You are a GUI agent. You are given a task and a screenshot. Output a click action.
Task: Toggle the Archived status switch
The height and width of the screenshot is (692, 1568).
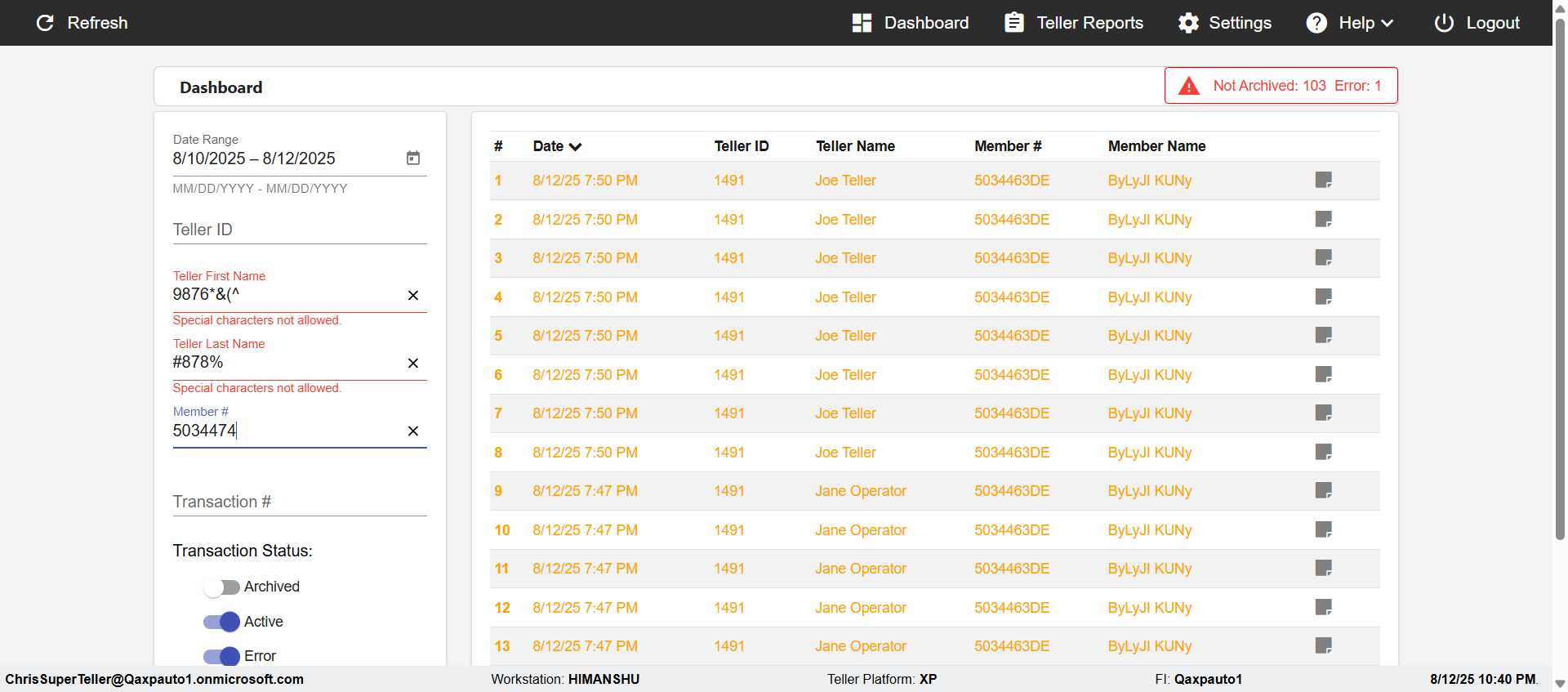[x=221, y=587]
